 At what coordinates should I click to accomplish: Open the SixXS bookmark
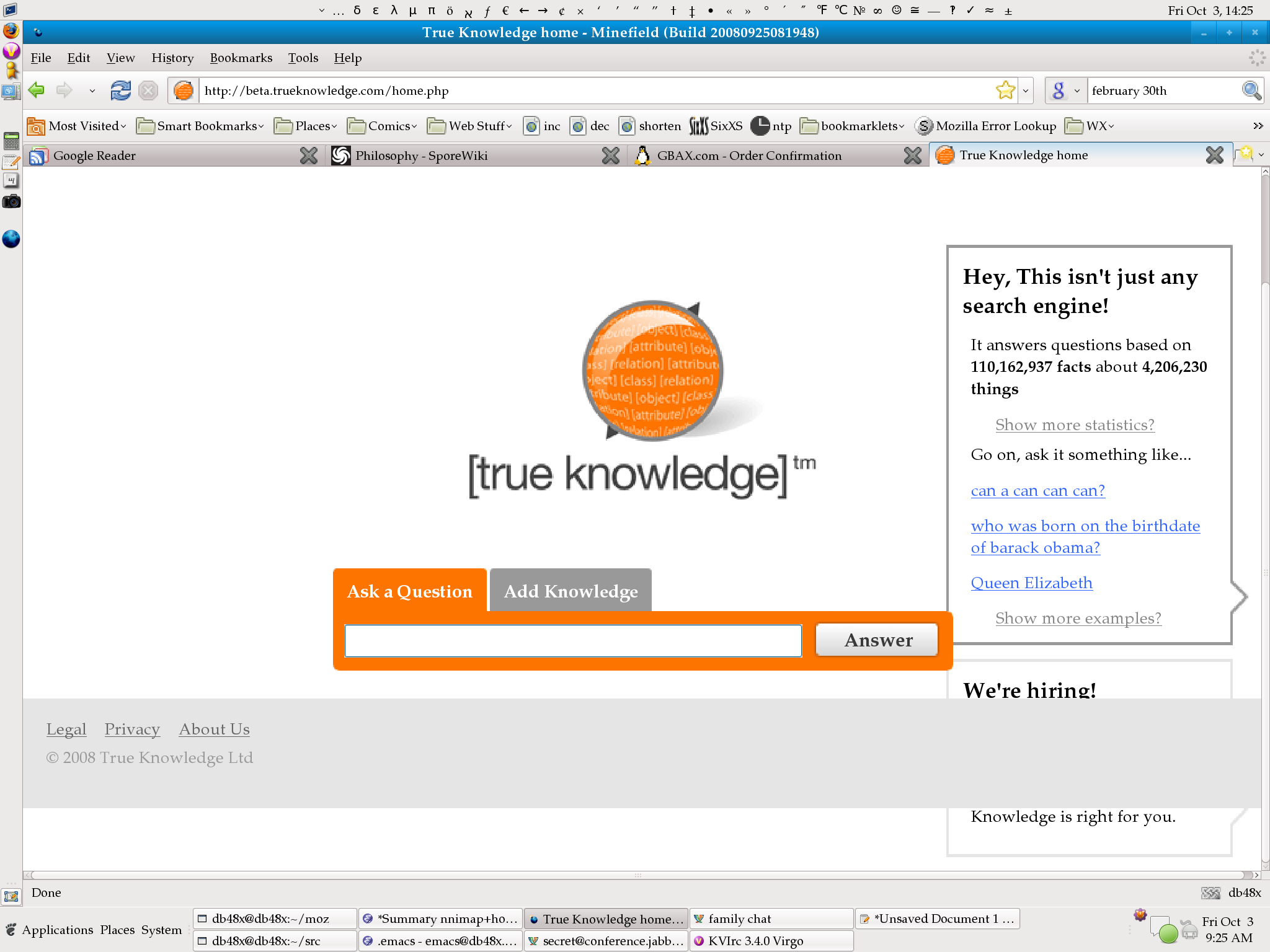tap(716, 126)
